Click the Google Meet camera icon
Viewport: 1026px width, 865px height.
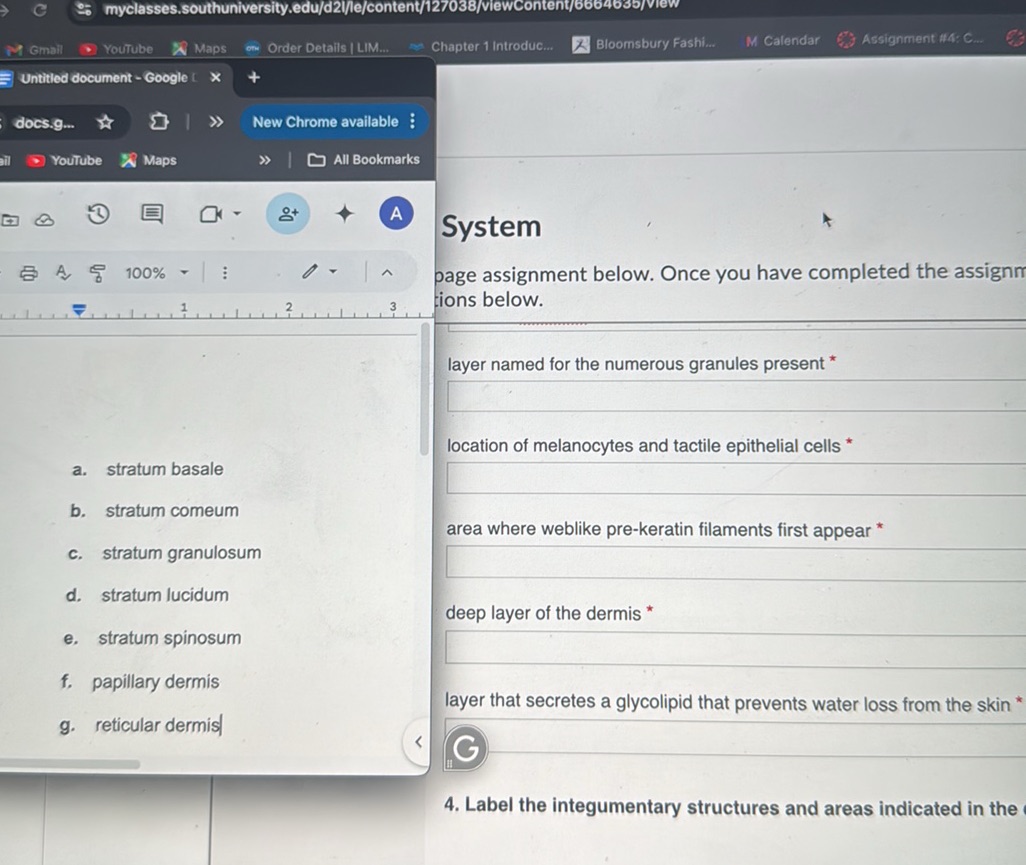[x=212, y=214]
